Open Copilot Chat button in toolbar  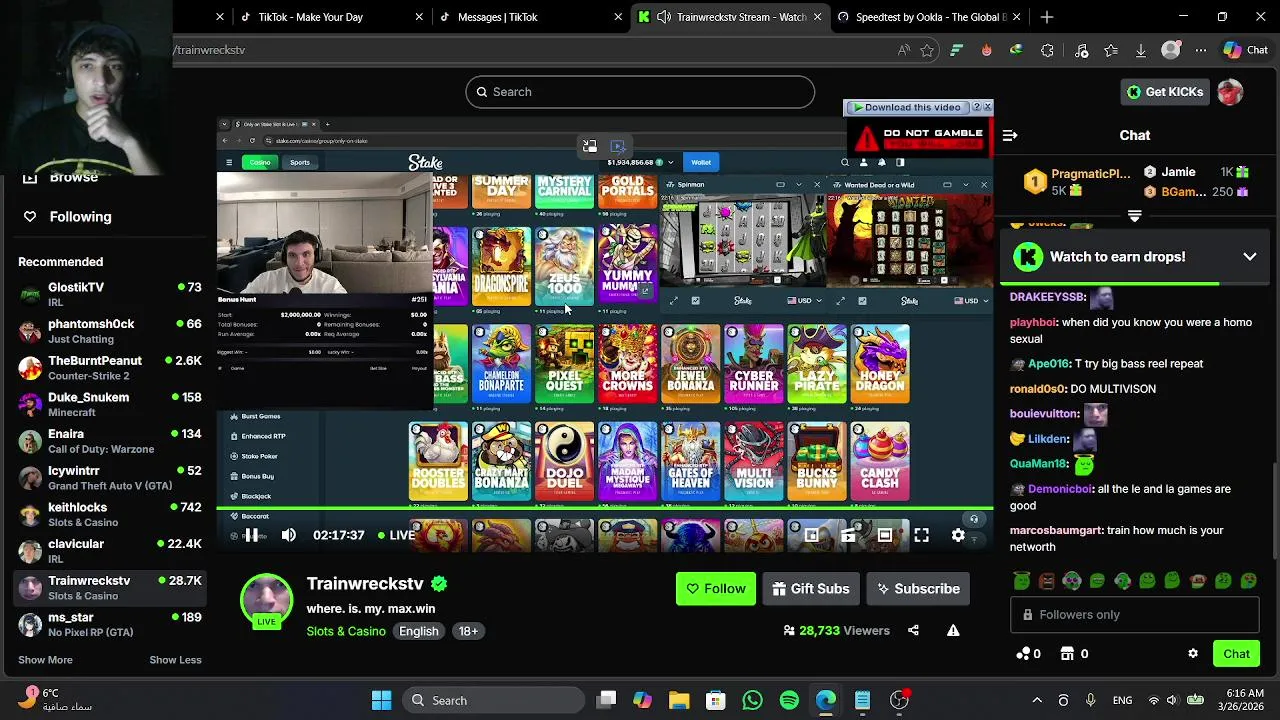pos(1246,50)
